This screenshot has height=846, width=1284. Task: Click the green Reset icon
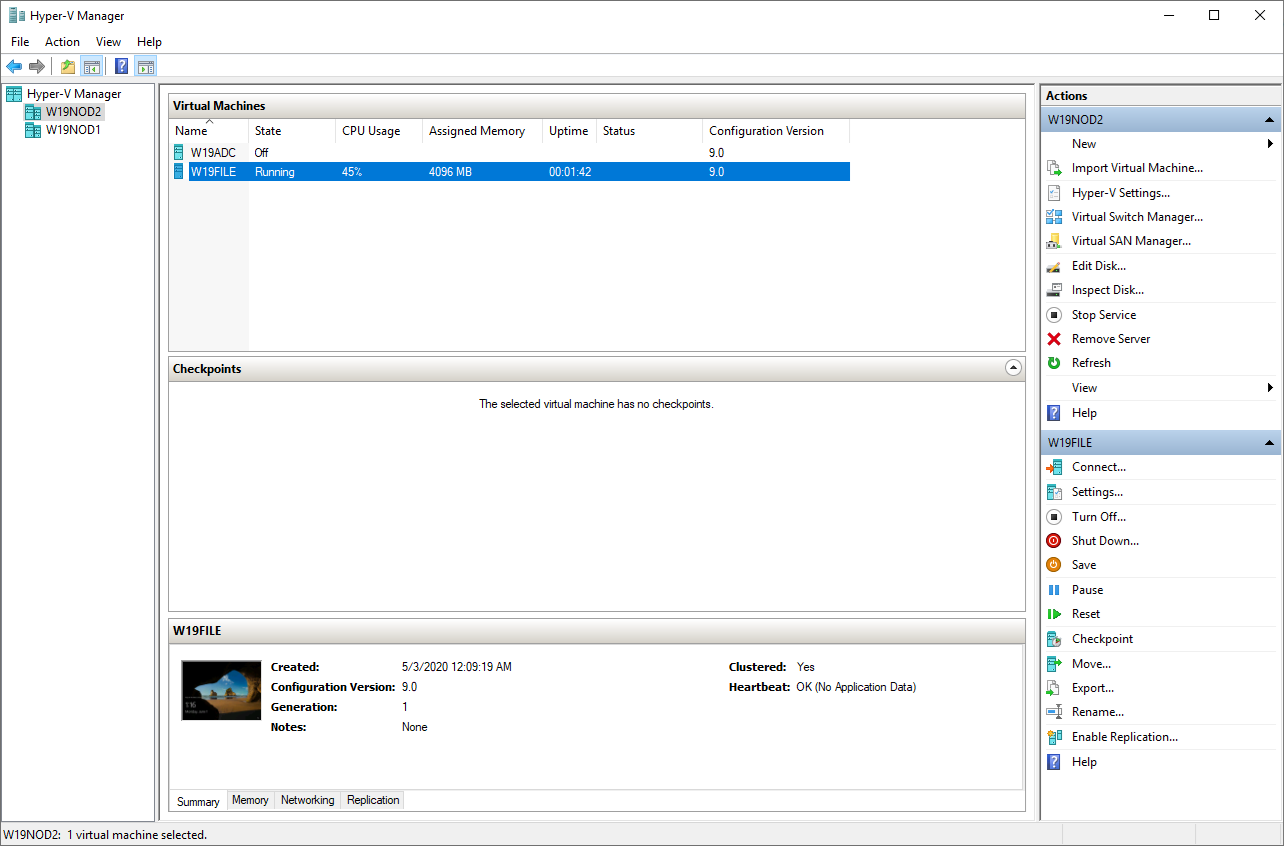[x=1053, y=614]
